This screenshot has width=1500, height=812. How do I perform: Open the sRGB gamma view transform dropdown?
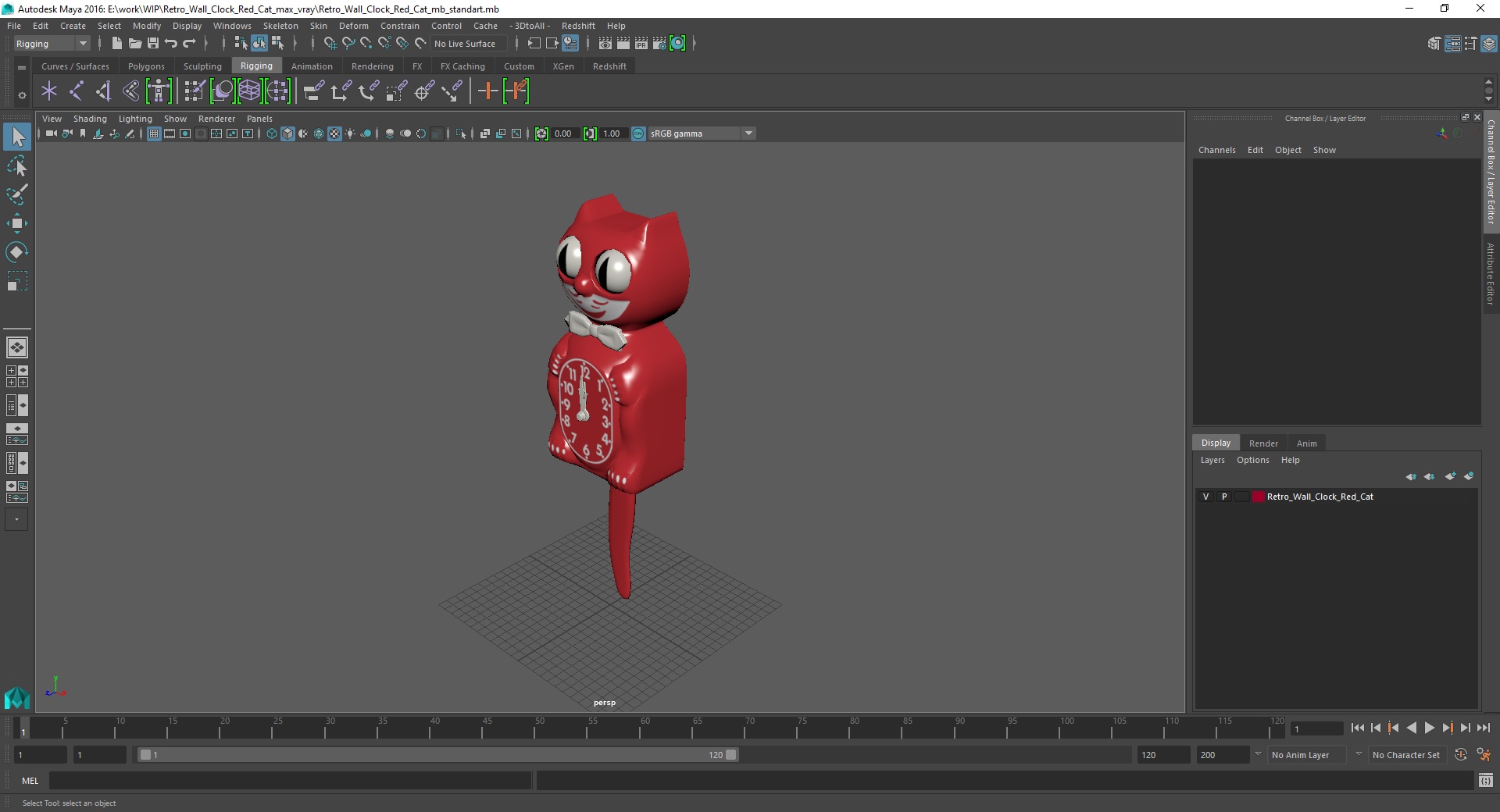click(x=702, y=134)
